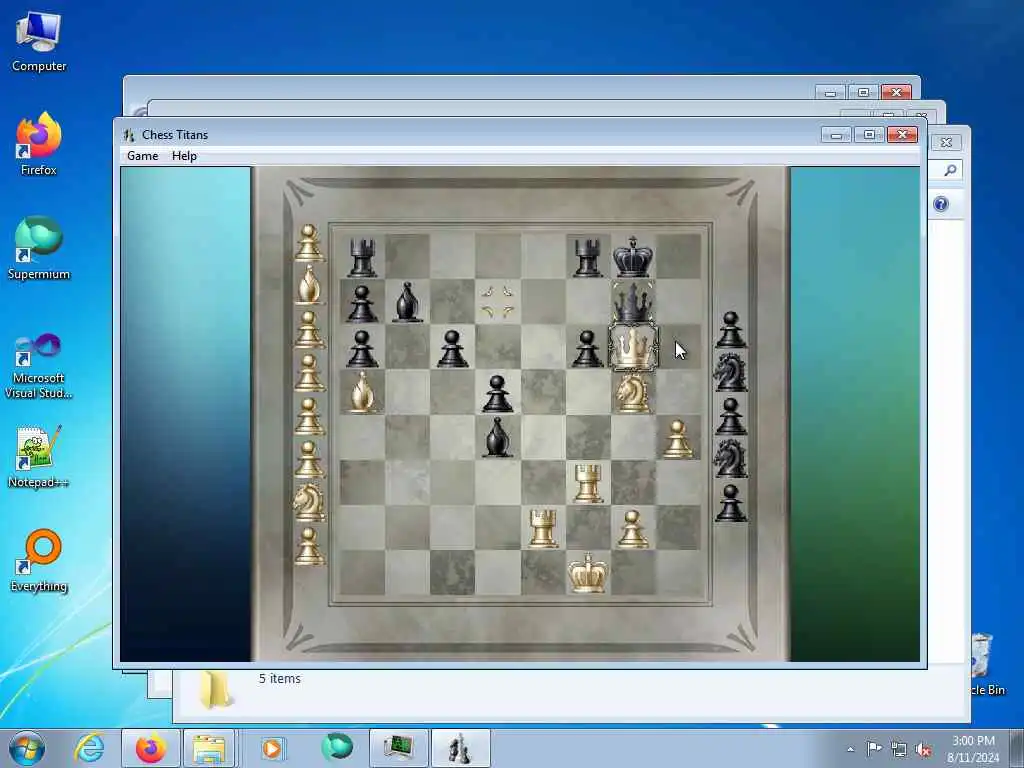Open the Supermium desktop shortcut
1024x768 pixels.
tap(39, 248)
